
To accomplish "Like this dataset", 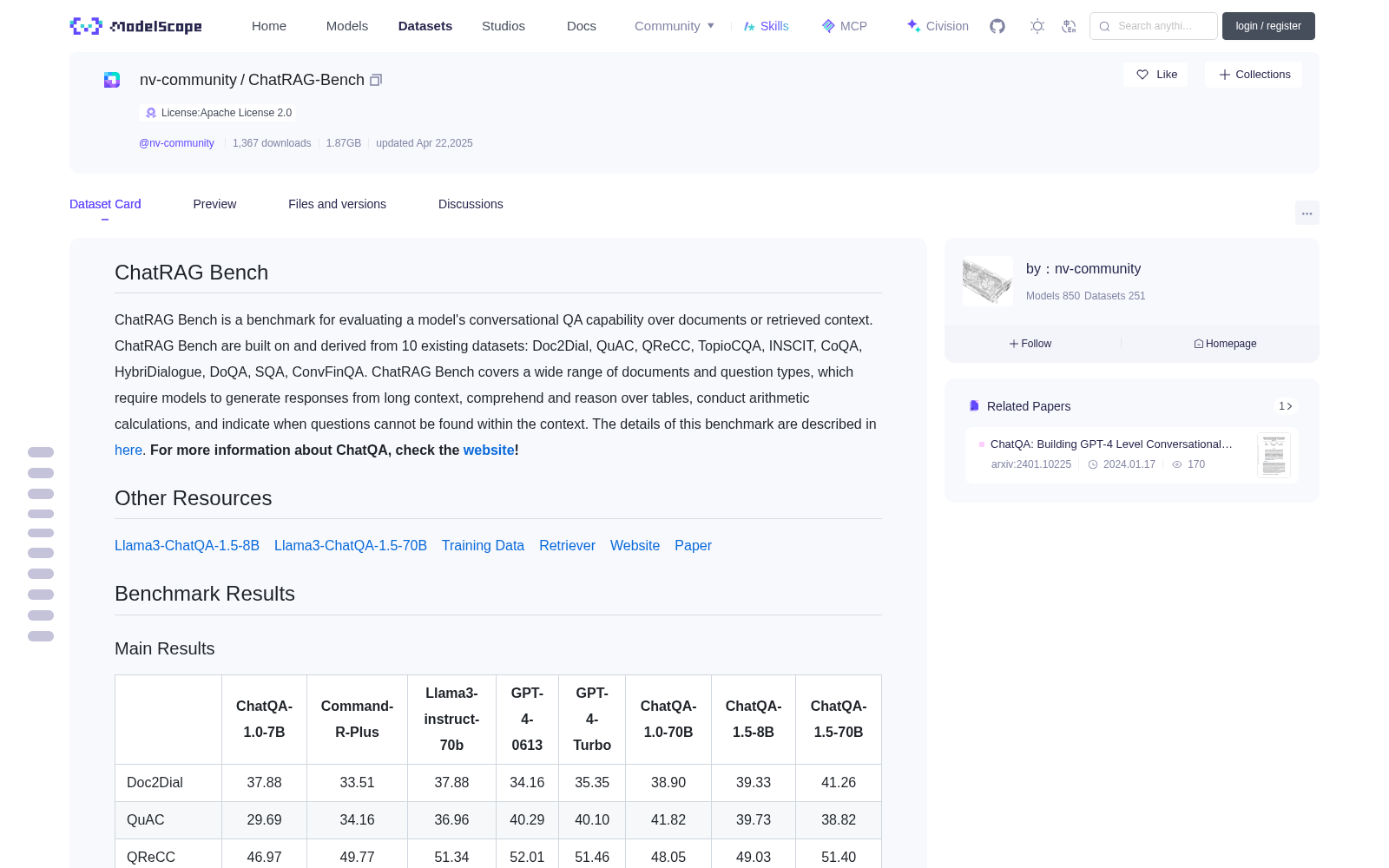I will tap(1155, 75).
